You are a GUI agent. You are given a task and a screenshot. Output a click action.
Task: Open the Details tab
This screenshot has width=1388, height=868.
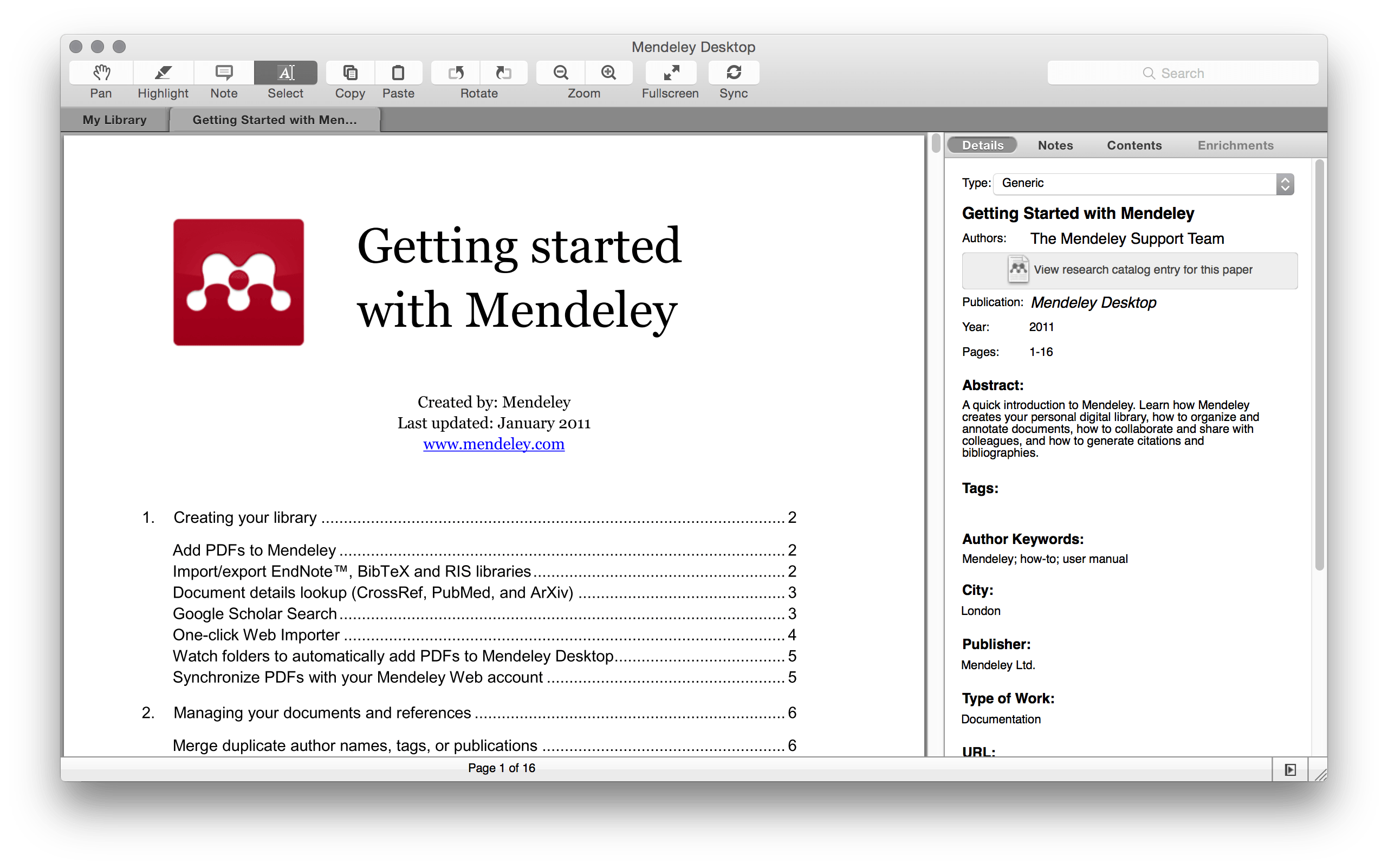click(x=982, y=145)
